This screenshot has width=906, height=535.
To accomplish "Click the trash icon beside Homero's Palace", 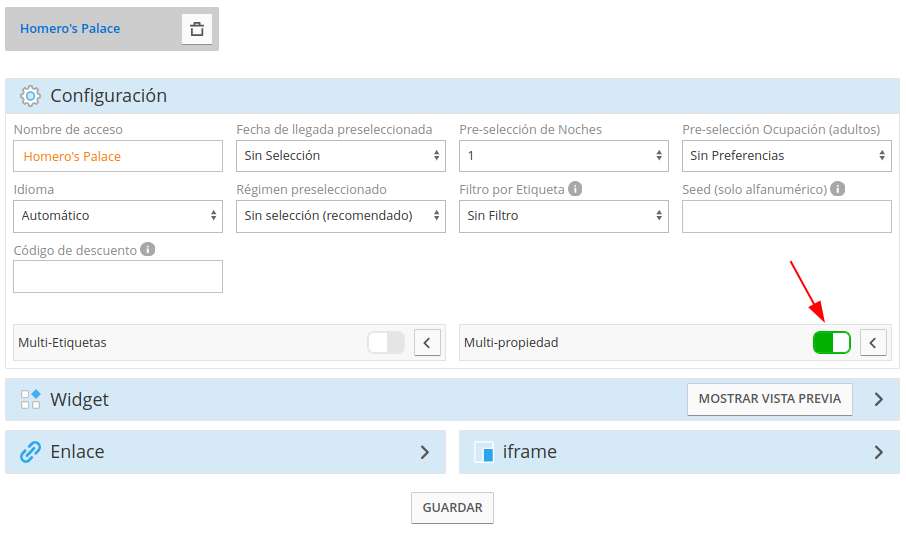I will pyautogui.click(x=197, y=29).
